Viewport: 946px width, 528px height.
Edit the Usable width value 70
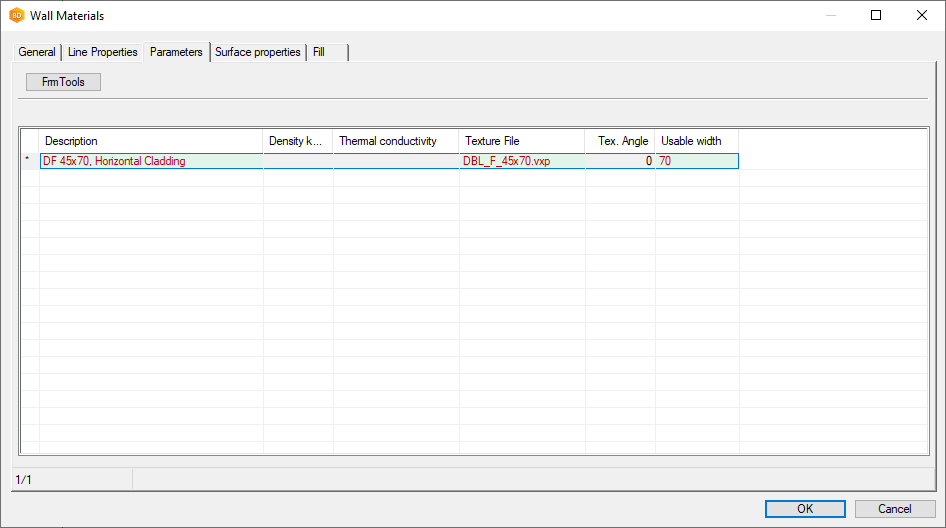pyautogui.click(x=696, y=161)
